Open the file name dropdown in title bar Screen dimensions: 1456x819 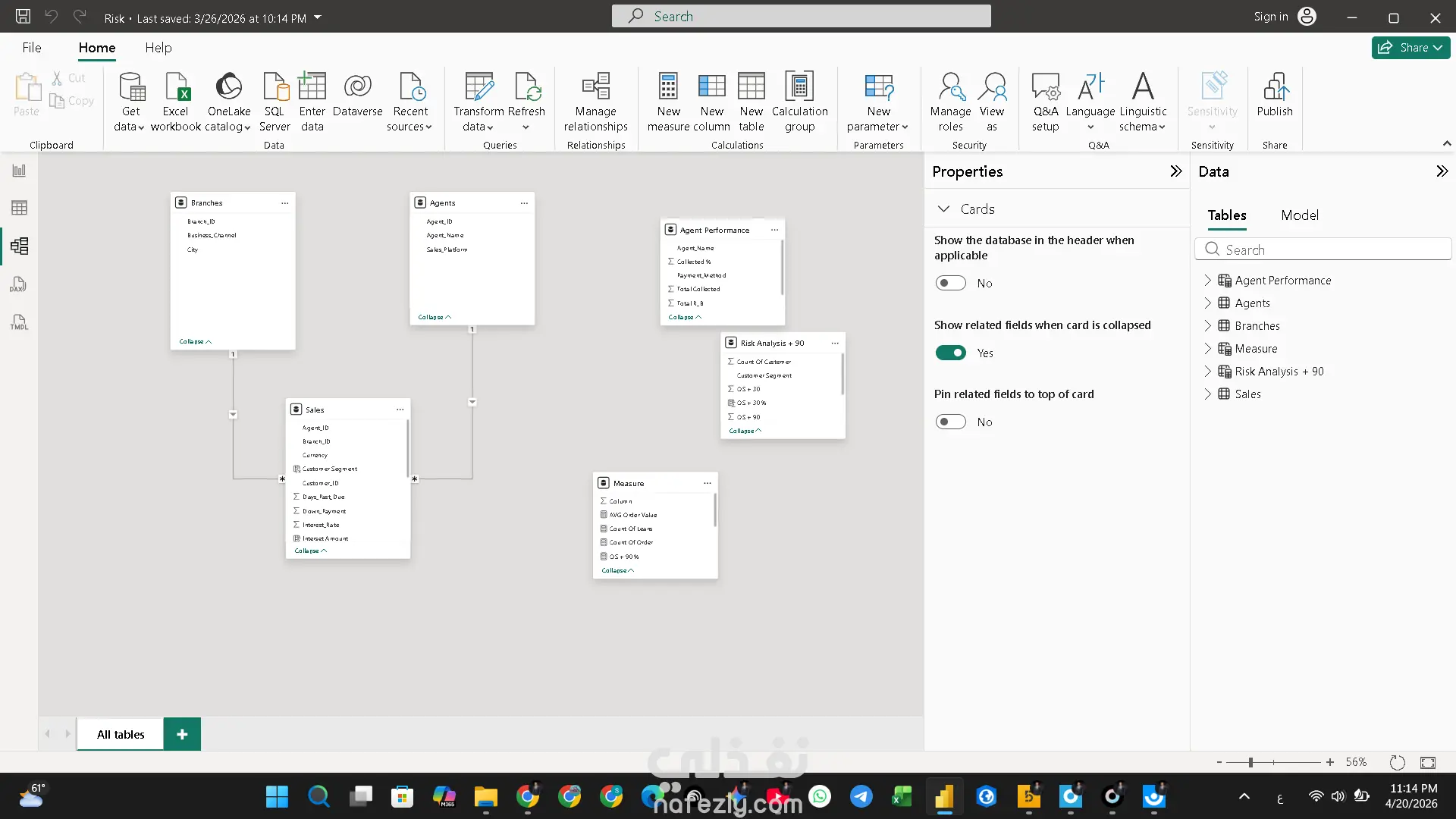point(318,17)
